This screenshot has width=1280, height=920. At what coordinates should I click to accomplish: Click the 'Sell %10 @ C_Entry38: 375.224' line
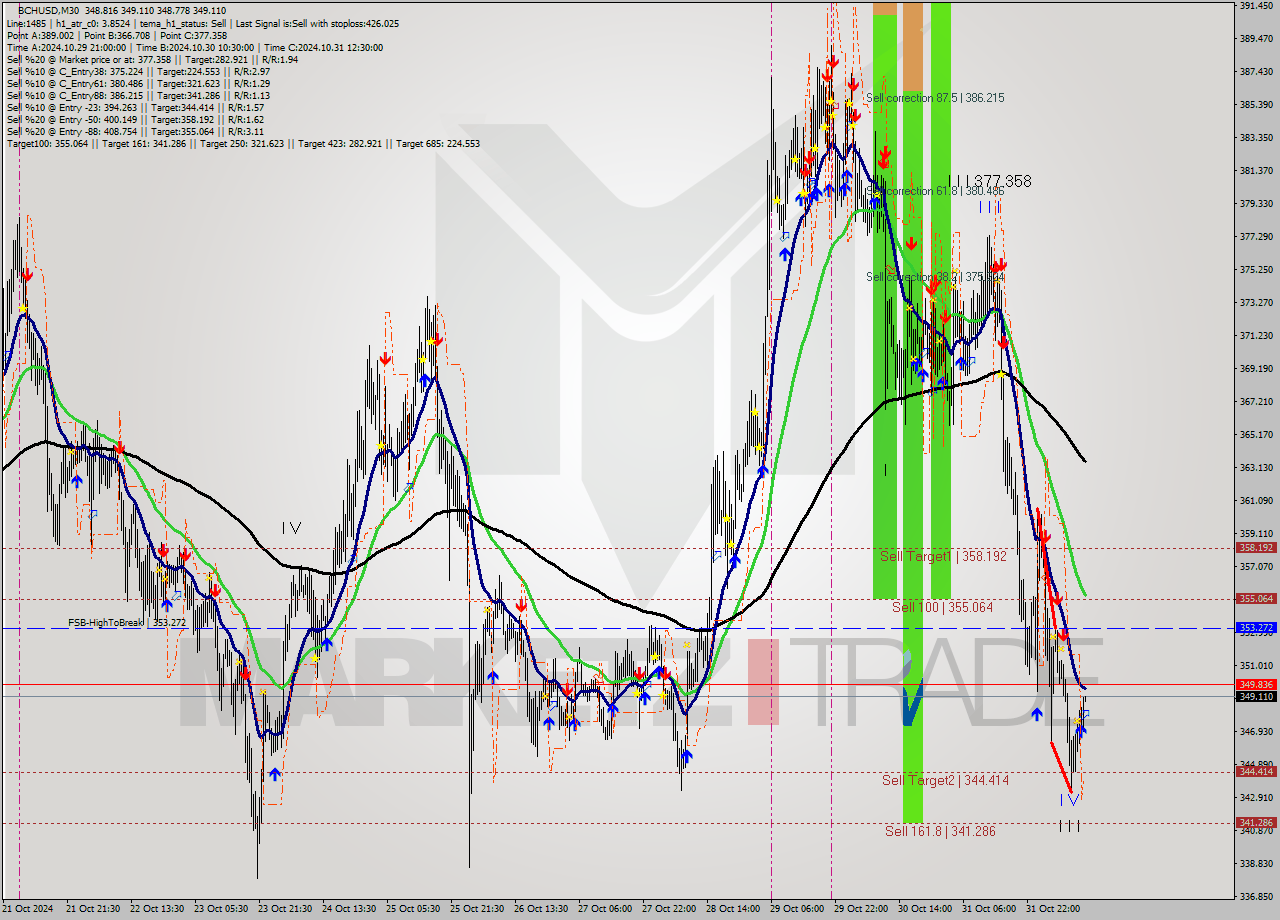click(138, 71)
